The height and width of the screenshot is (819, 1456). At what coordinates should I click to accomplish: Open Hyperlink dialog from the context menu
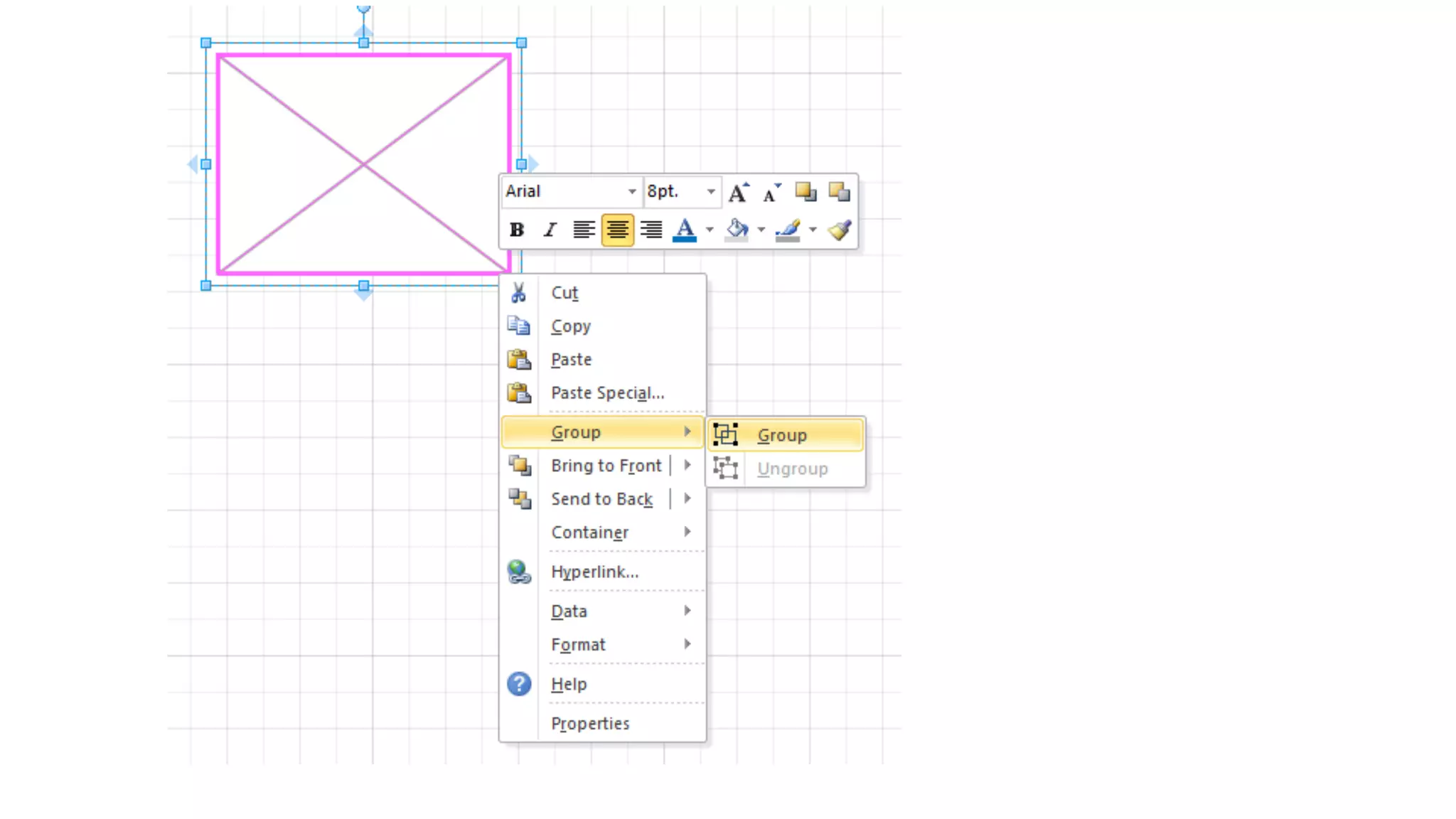594,572
